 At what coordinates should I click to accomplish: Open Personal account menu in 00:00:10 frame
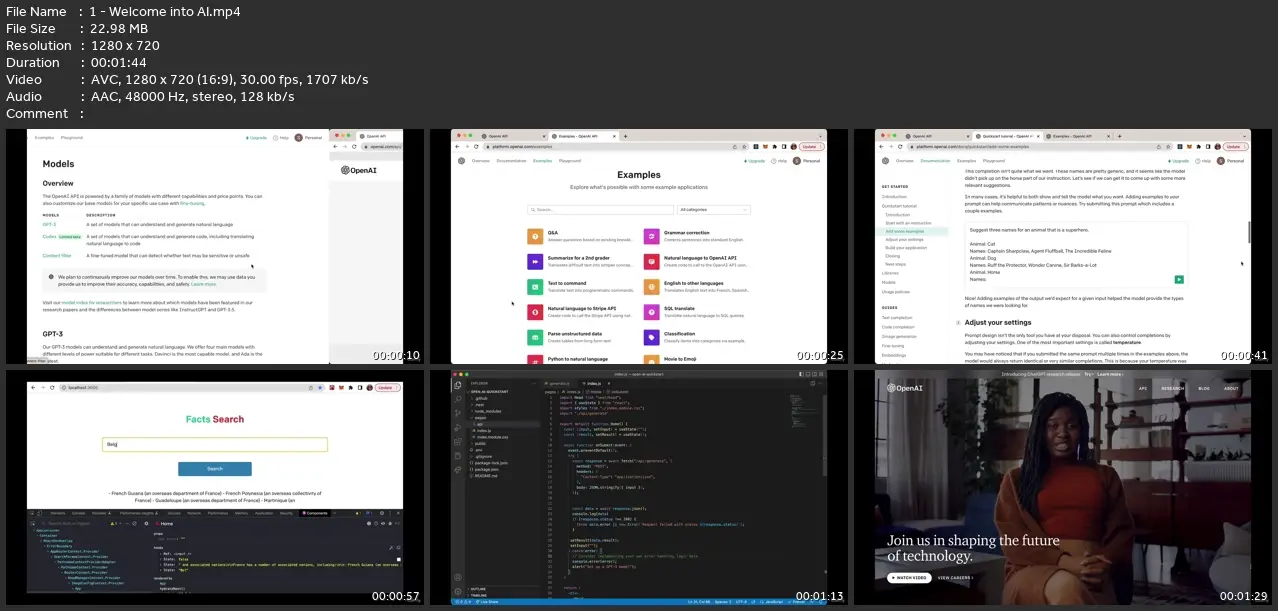click(309, 137)
